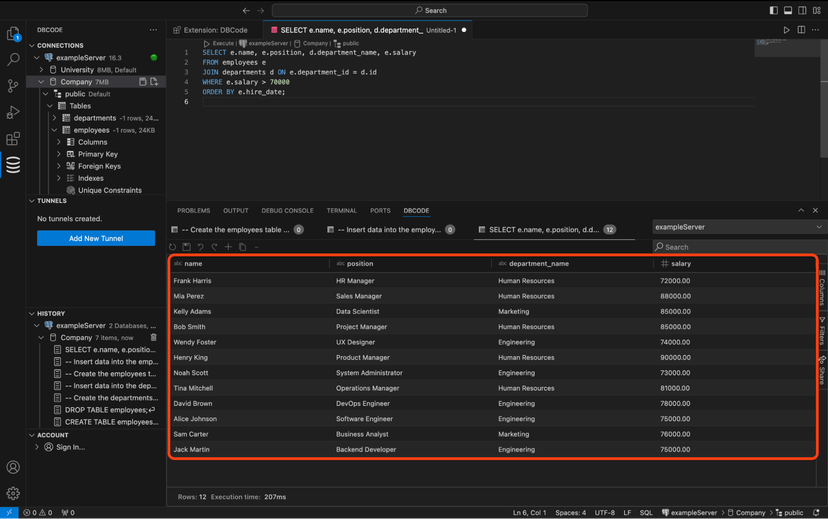Split the editor right
828x519 pixels.
point(801,30)
